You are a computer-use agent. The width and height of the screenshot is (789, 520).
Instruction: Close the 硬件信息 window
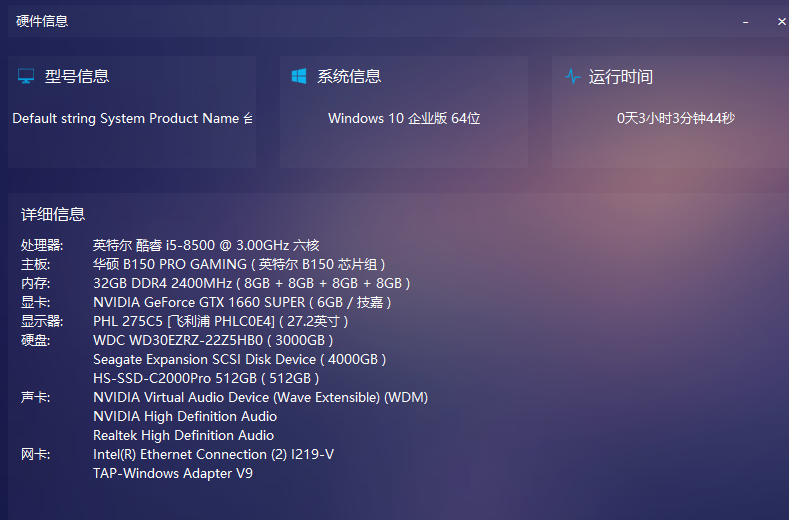click(781, 22)
